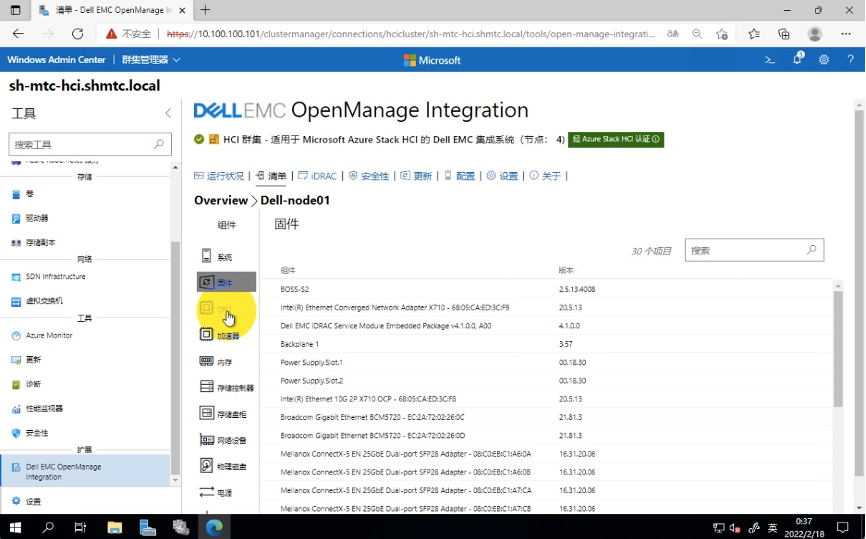Open the 存储盘柜 storage enclosure icon
866x539 pixels.
point(206,413)
